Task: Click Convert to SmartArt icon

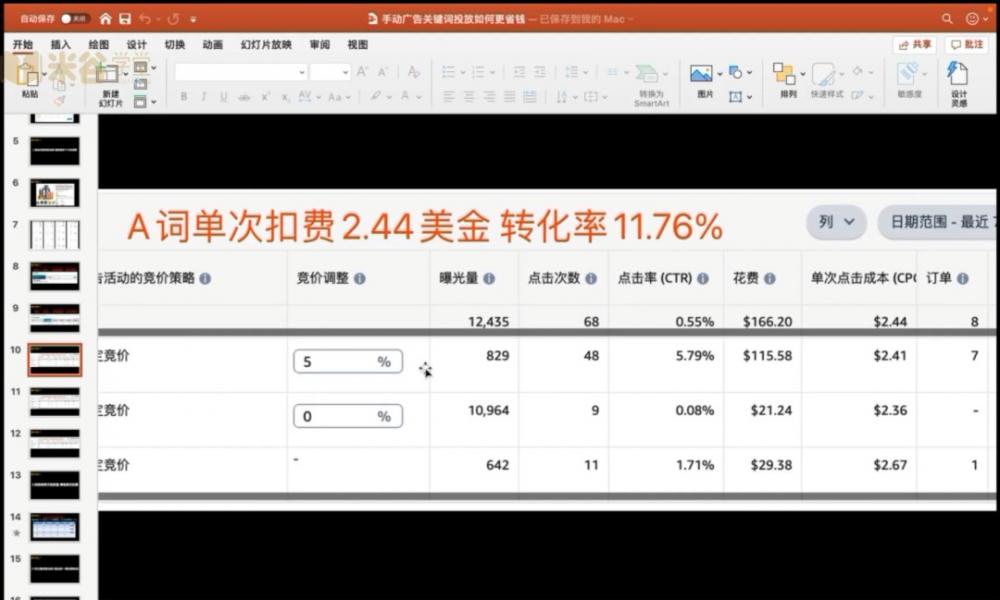Action: (x=647, y=73)
